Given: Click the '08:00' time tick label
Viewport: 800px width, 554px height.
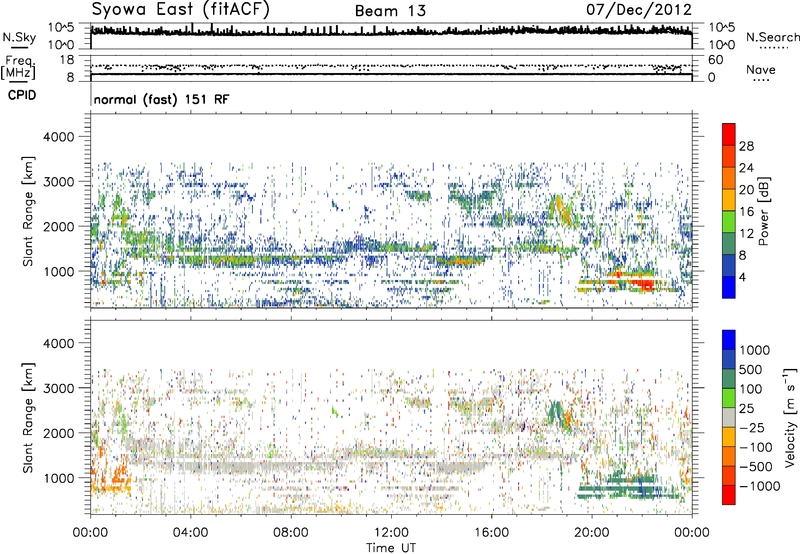Looking at the screenshot, I should pyautogui.click(x=290, y=533).
